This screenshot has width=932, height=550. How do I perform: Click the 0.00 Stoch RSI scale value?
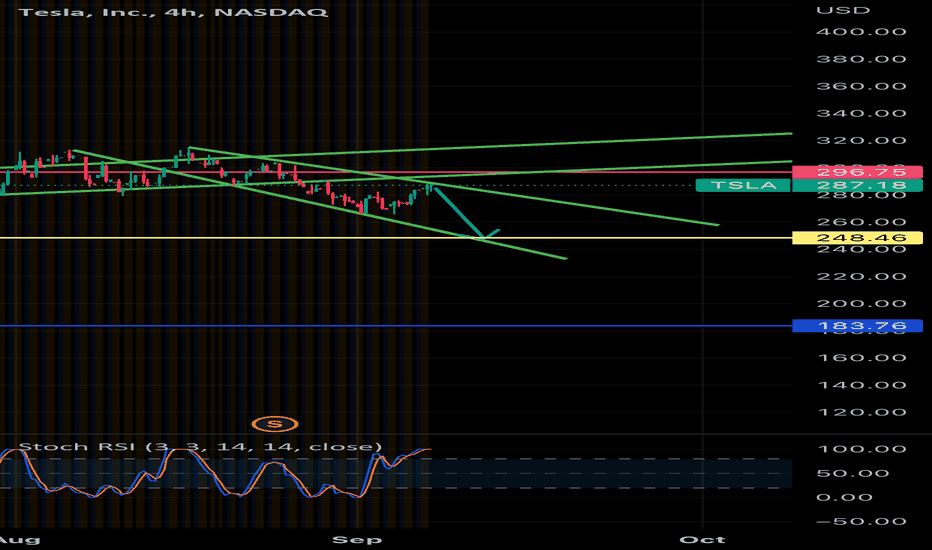tap(844, 498)
